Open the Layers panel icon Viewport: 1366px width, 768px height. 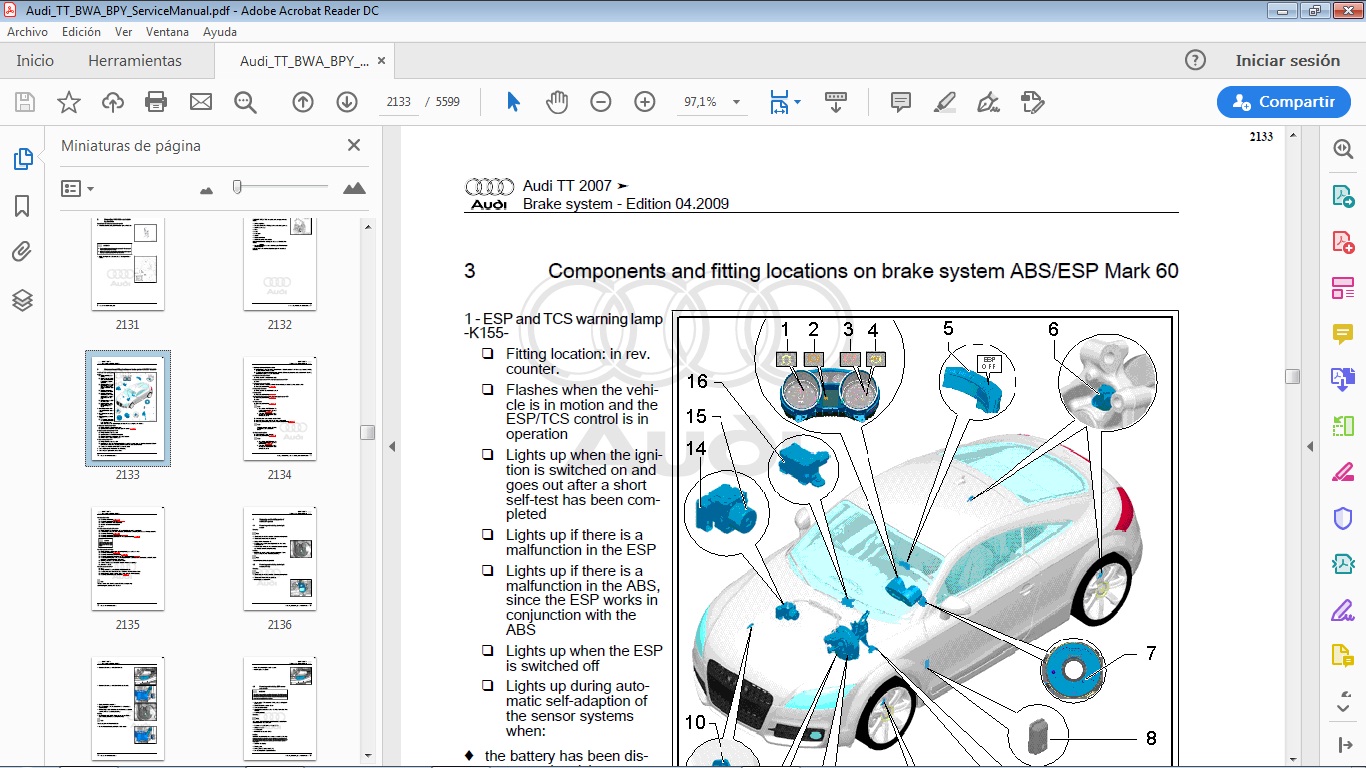(22, 300)
